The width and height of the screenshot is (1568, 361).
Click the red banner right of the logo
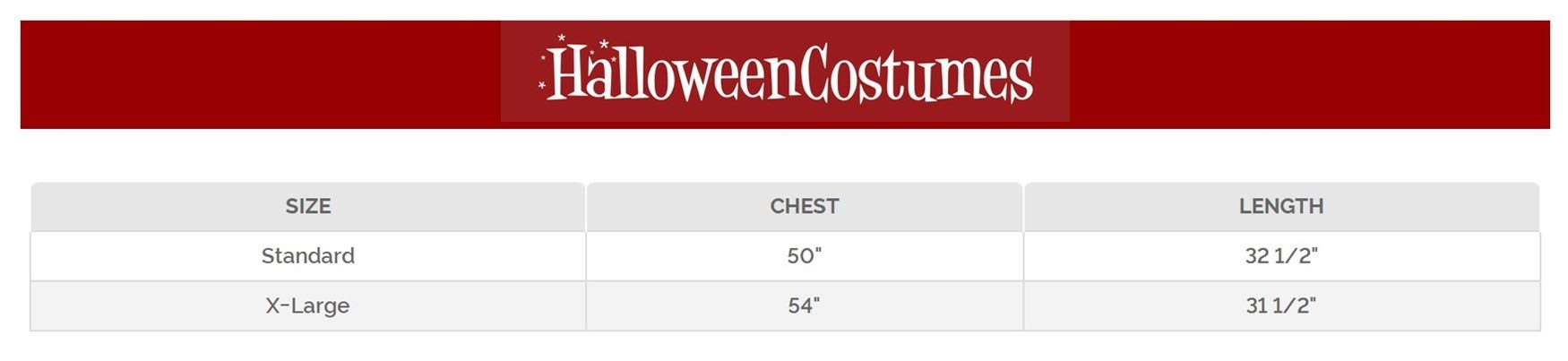point(1308,74)
